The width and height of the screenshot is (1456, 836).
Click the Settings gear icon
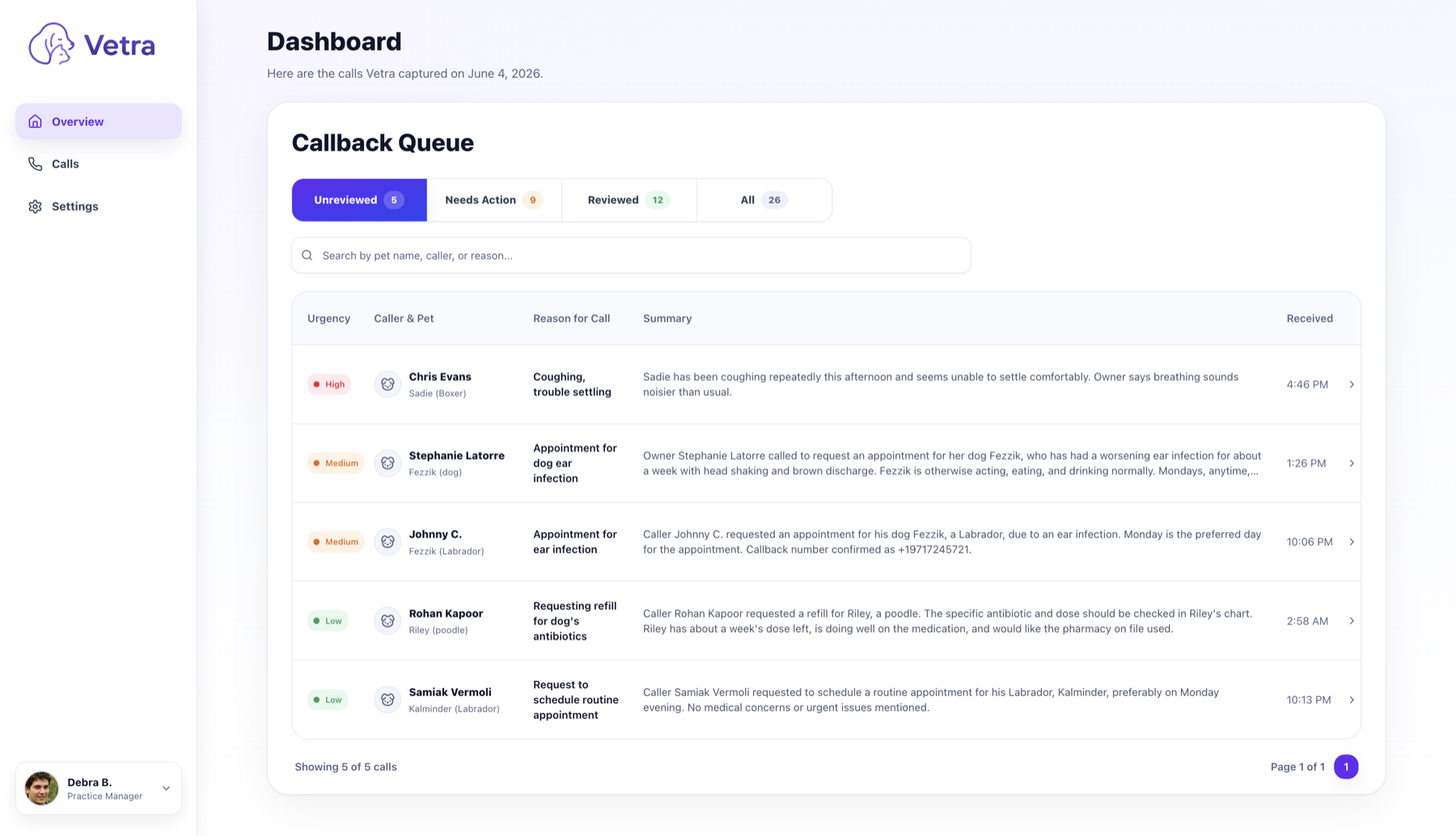pos(35,206)
